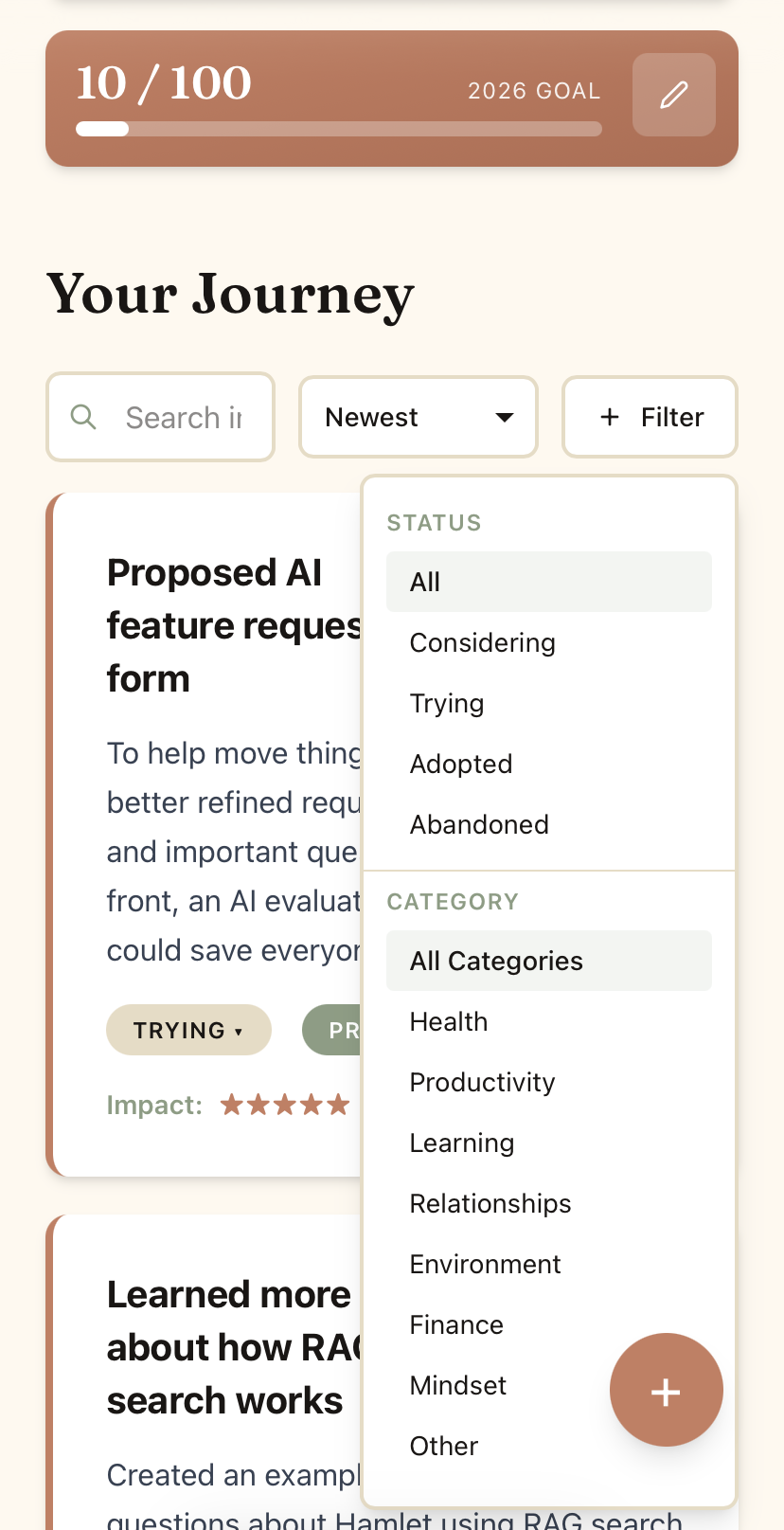The width and height of the screenshot is (784, 1530).
Task: Click the pencil icon to edit the 2026 goal
Action: pos(673,94)
